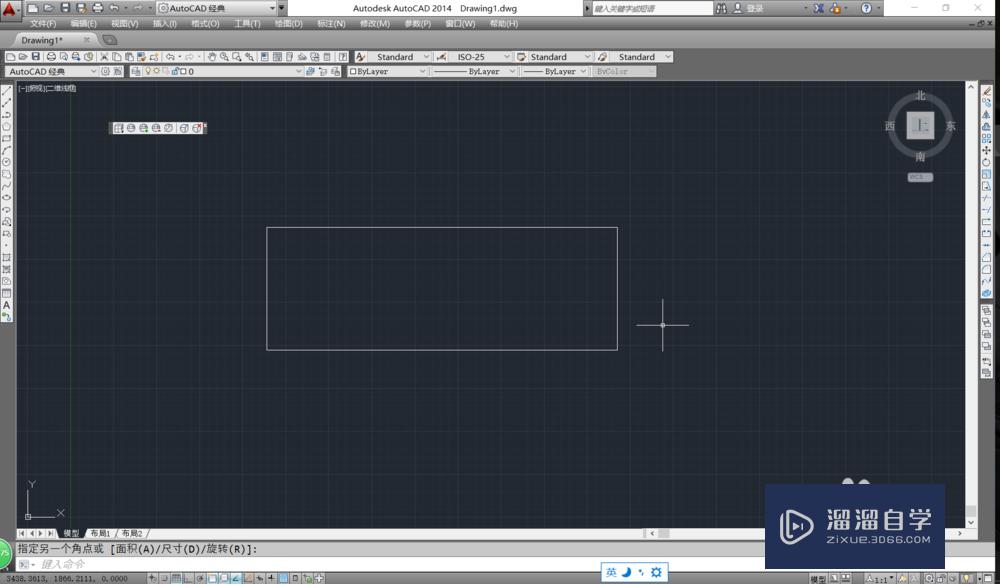Click the Open folder icon in the quick access toolbar
This screenshot has width=1000, height=584.
point(48,8)
